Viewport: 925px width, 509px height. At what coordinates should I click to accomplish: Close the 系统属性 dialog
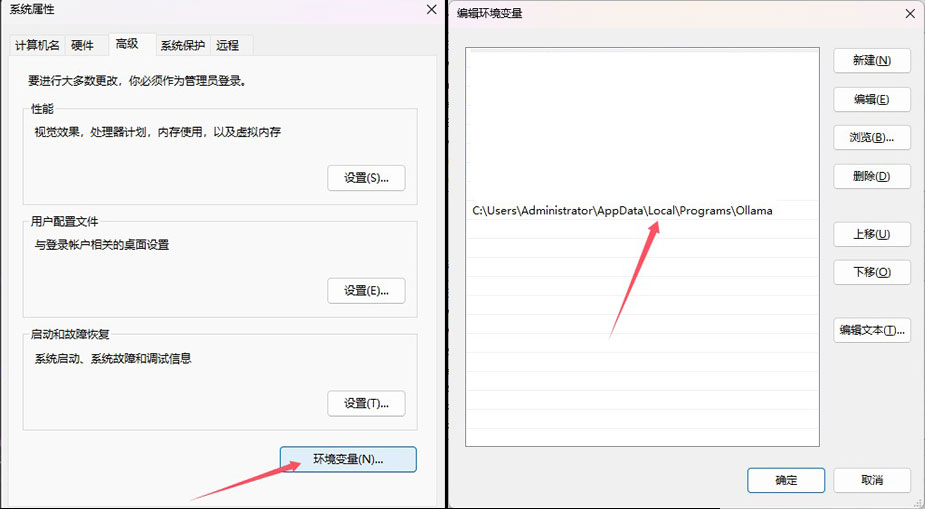tap(431, 10)
